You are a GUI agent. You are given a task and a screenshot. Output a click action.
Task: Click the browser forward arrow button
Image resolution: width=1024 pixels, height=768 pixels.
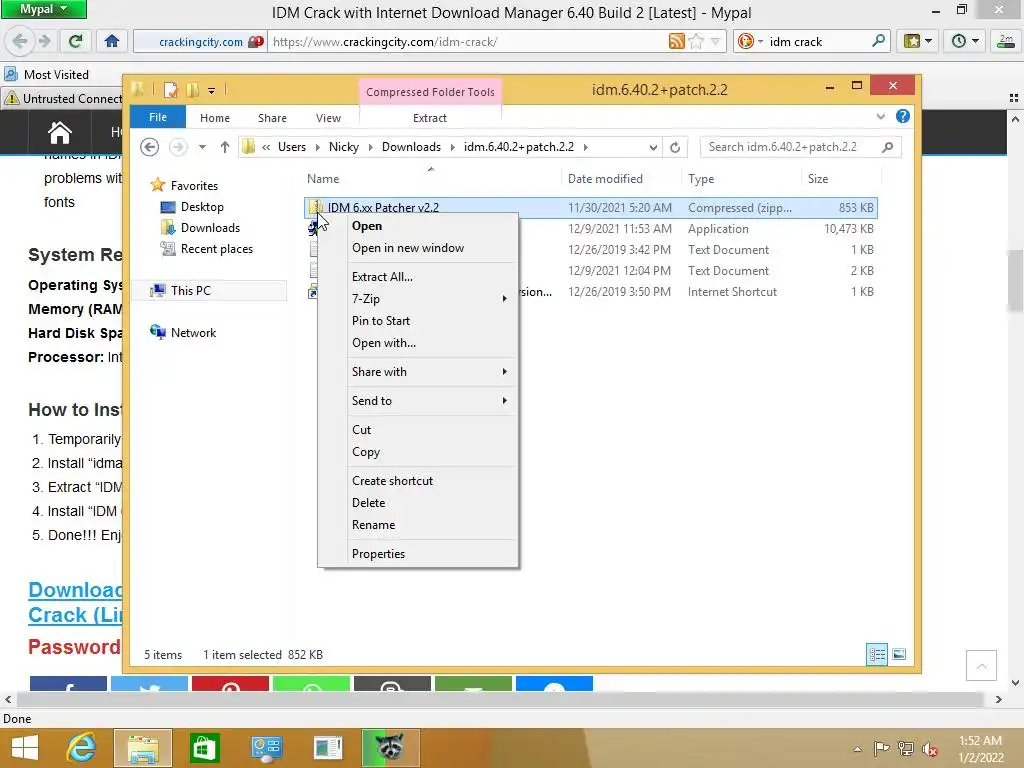point(44,41)
